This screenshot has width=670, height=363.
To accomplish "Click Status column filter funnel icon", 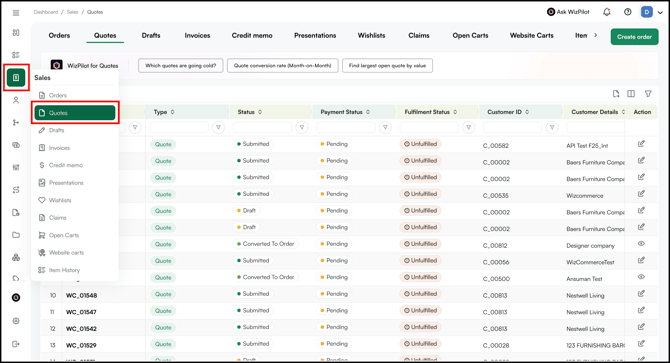I will coord(302,127).
